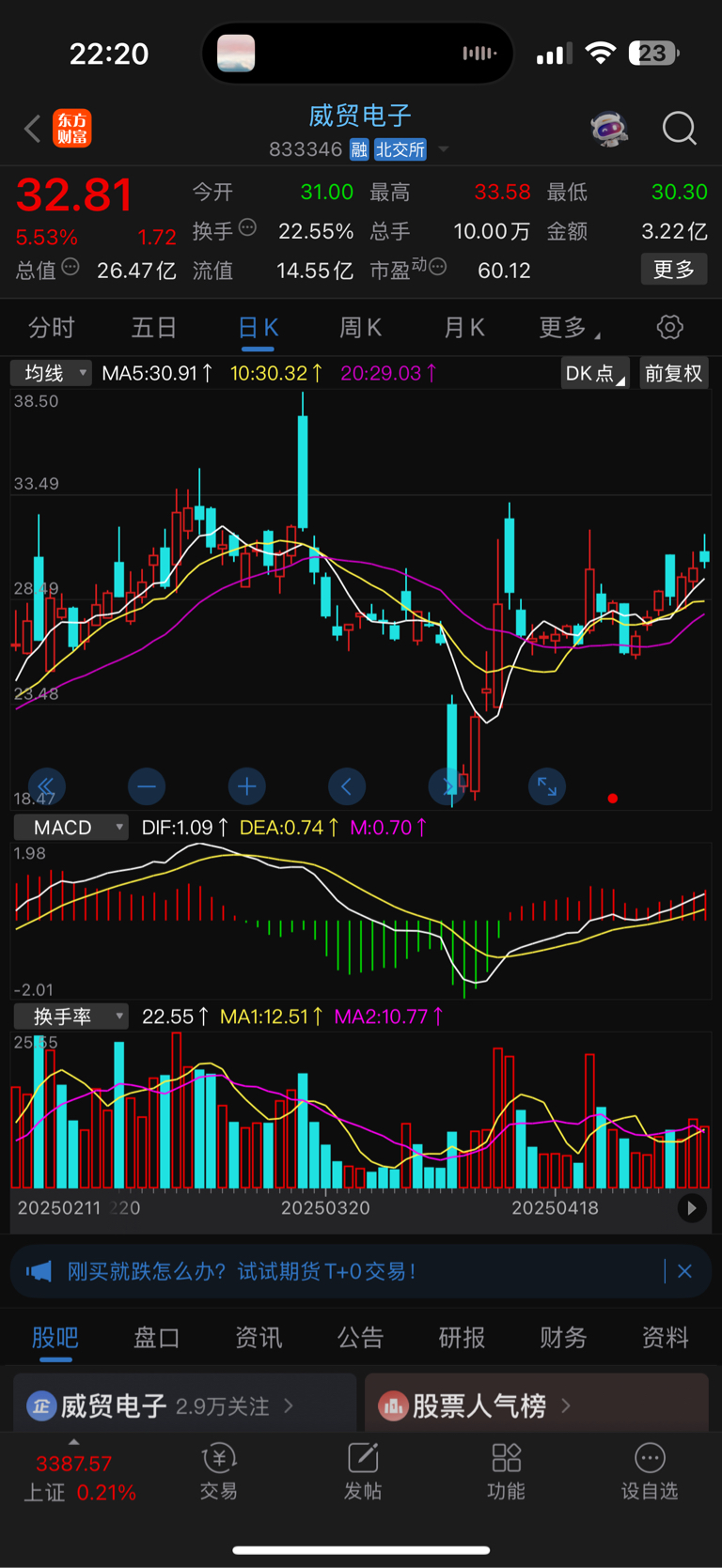Tap the info icon beside 换手
The height and width of the screenshot is (1568, 722).
click(x=247, y=227)
